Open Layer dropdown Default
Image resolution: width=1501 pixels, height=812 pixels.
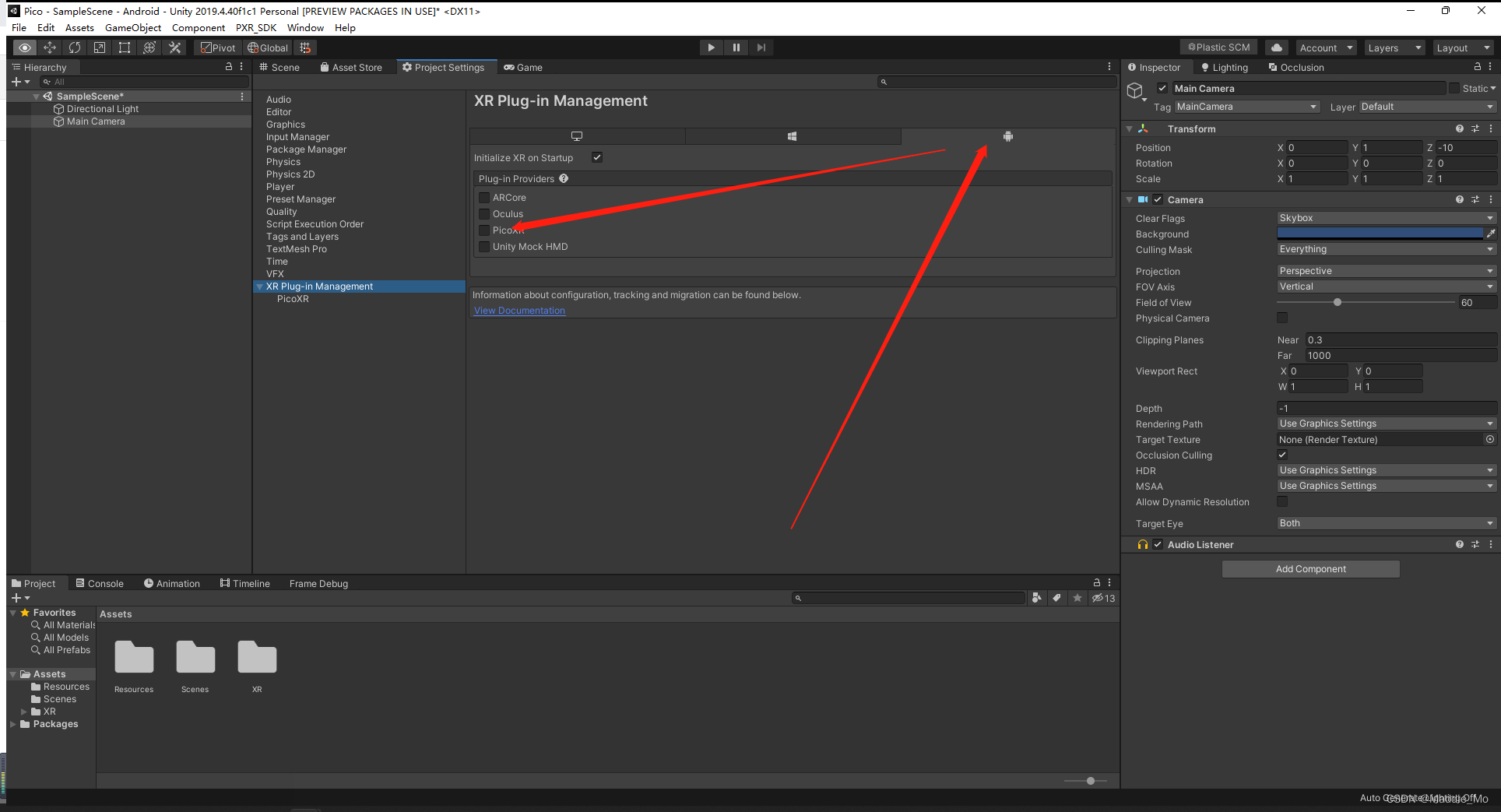coord(1428,107)
